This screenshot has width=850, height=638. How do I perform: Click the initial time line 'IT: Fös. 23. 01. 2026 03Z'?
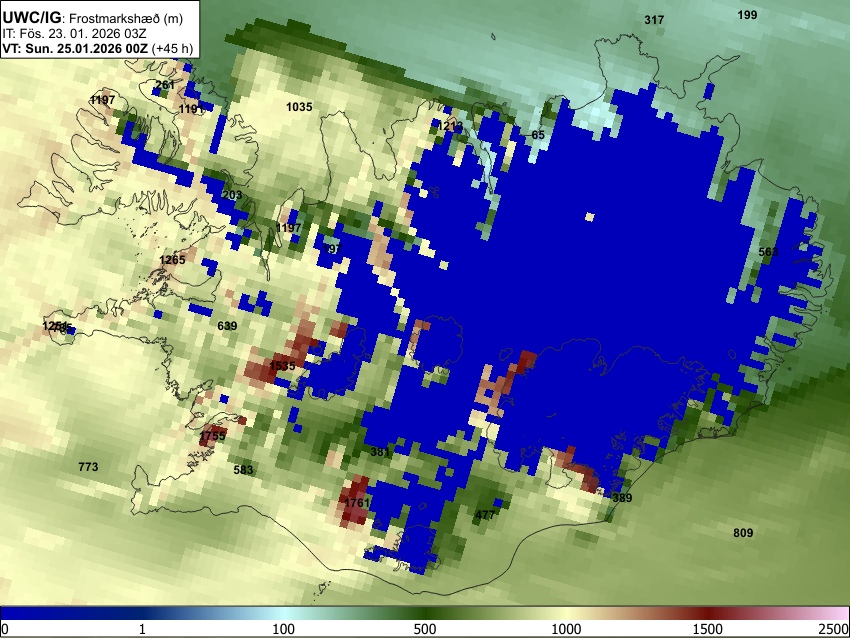click(x=74, y=34)
